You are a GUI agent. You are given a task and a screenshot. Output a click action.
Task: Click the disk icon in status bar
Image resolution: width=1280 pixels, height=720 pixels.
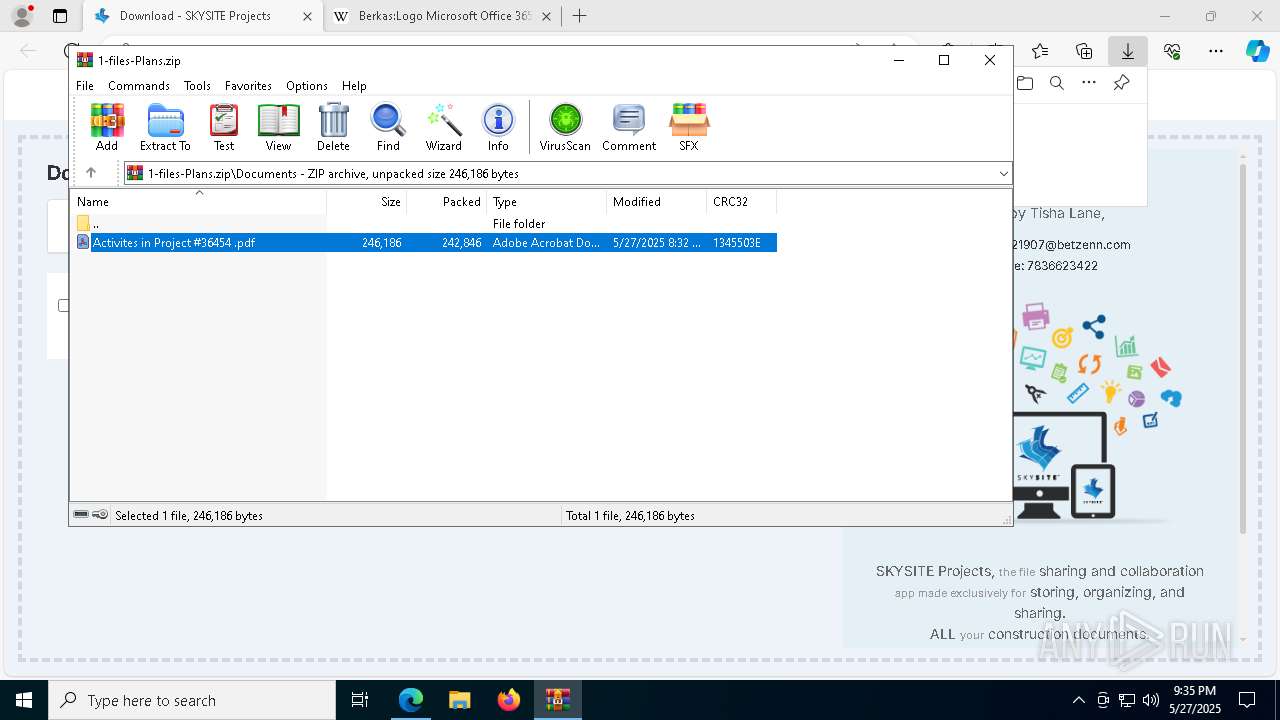point(81,515)
